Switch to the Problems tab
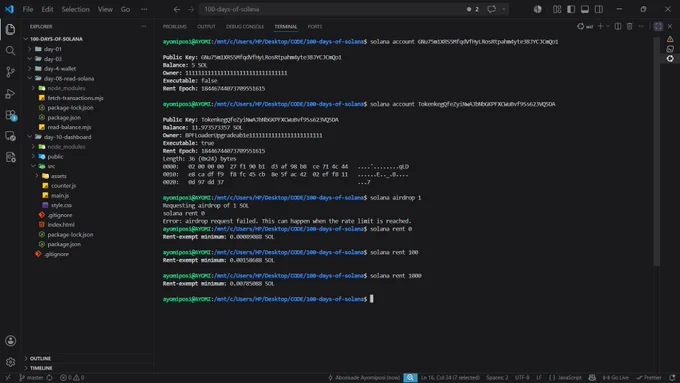Screen dimensions: 680x383 coord(174,26)
